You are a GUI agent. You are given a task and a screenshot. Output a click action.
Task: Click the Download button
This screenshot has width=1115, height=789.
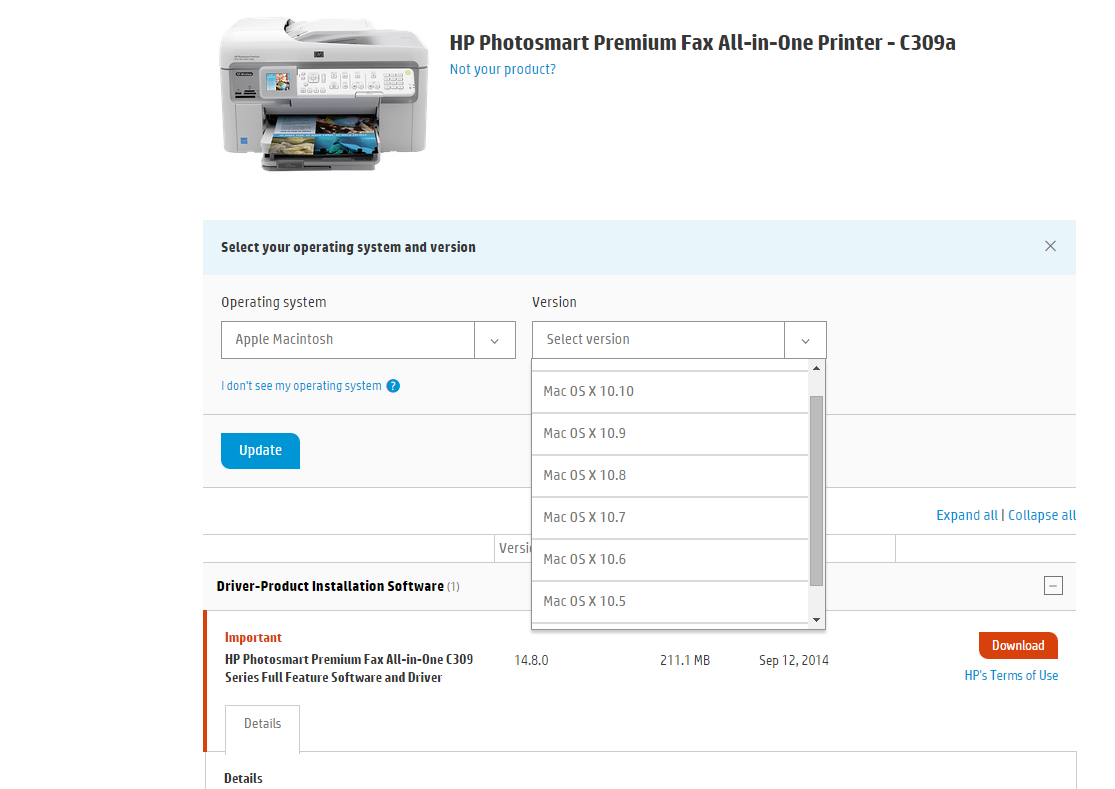(x=1018, y=645)
